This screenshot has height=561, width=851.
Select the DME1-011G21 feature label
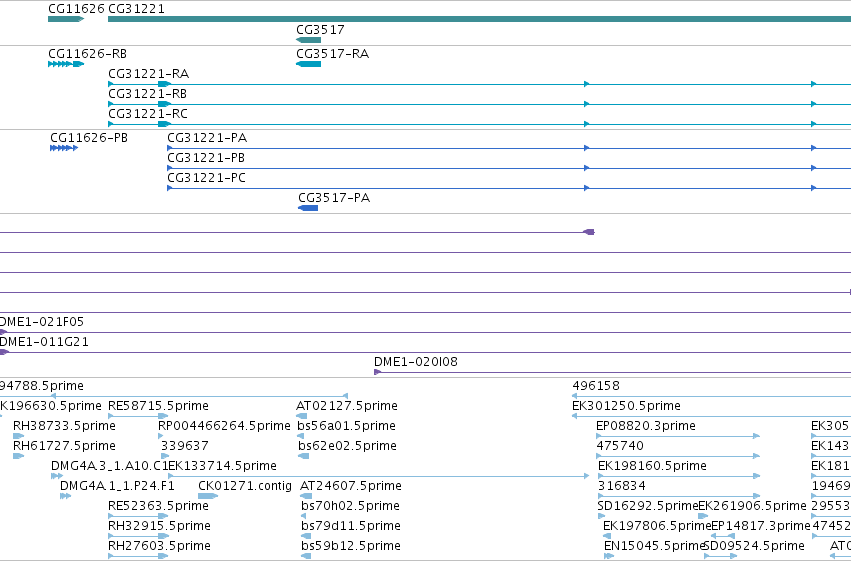[44, 342]
